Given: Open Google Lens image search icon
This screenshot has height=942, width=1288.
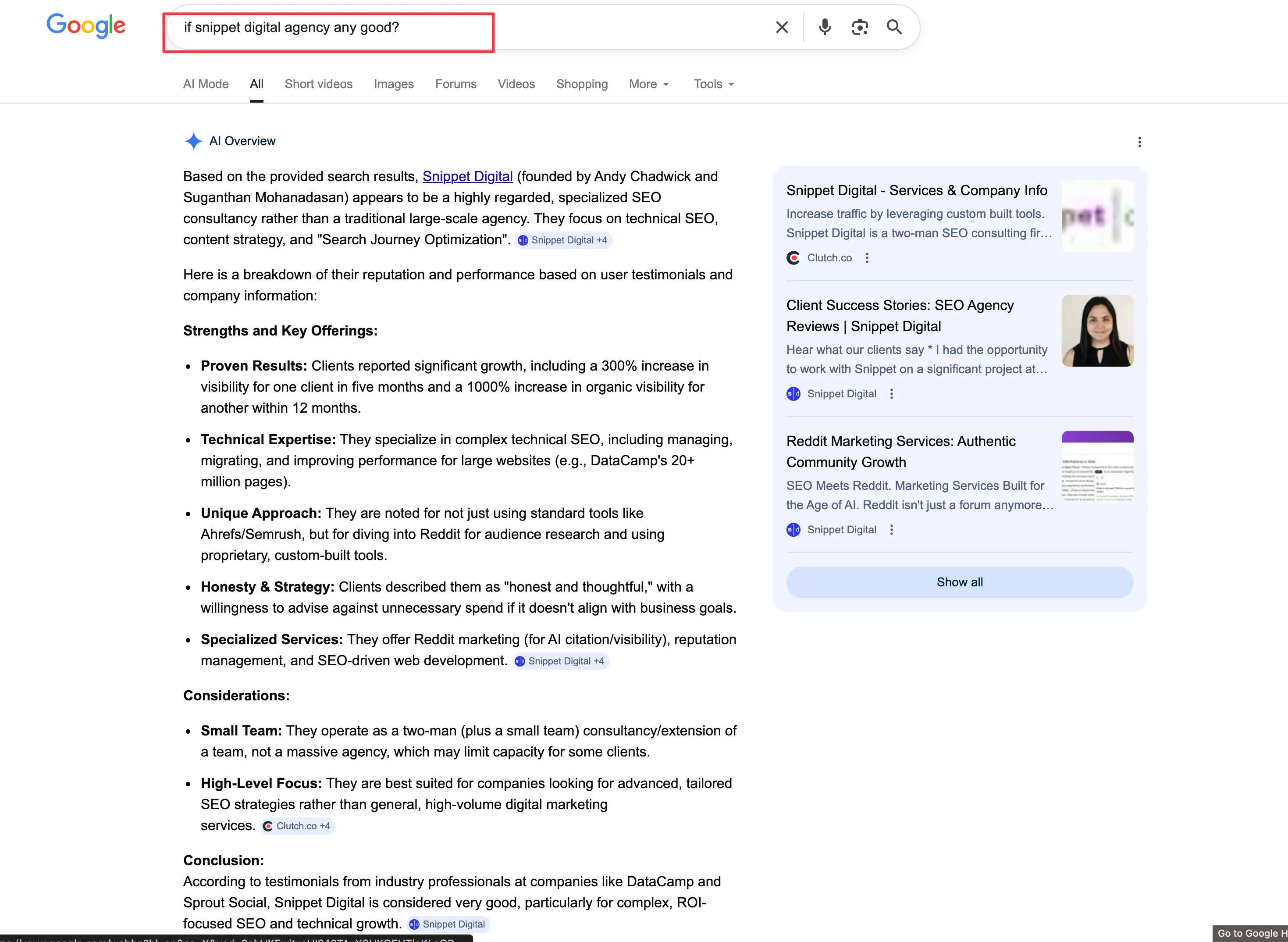Looking at the screenshot, I should pyautogui.click(x=859, y=27).
